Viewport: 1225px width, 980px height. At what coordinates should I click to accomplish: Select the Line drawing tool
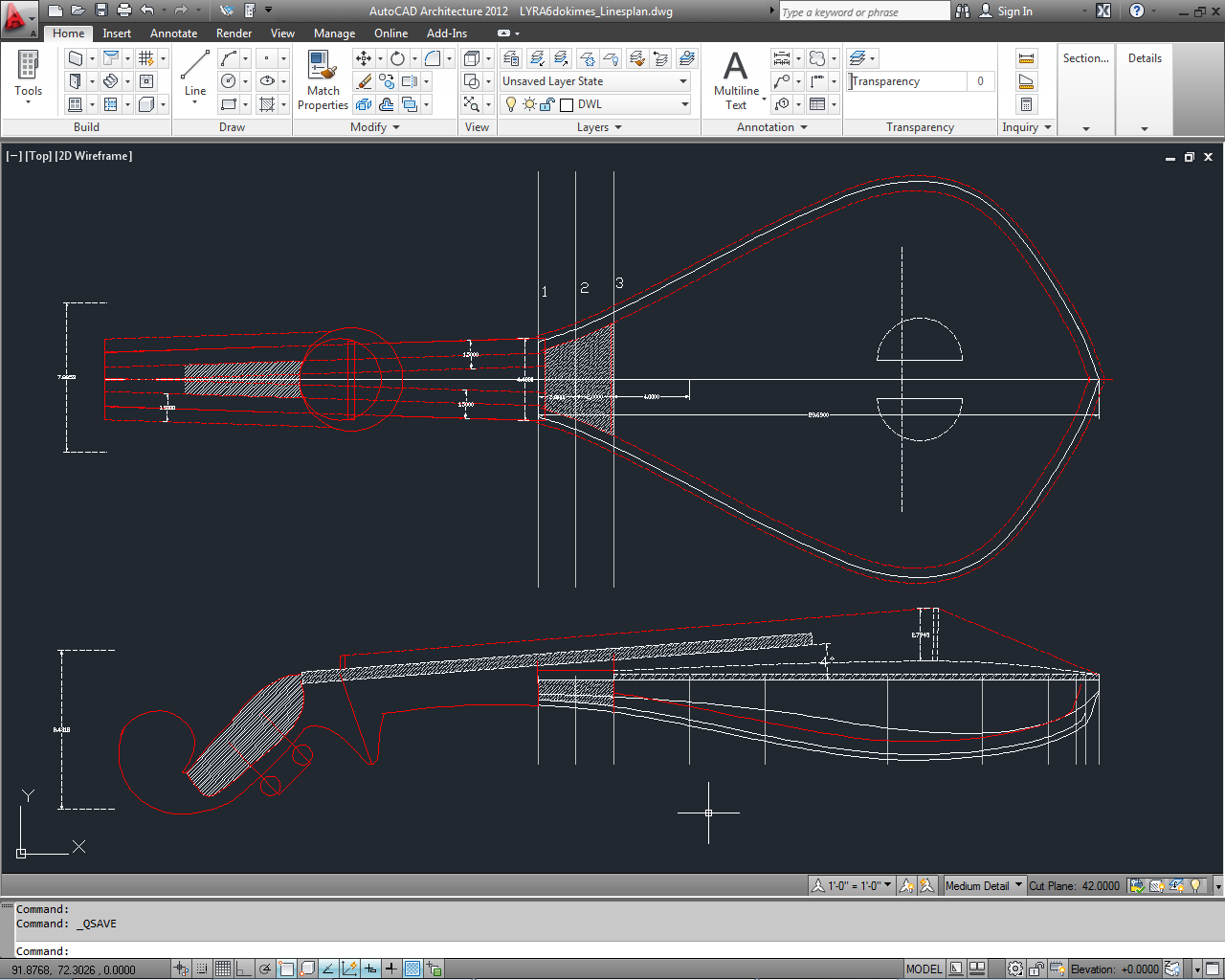tap(195, 75)
